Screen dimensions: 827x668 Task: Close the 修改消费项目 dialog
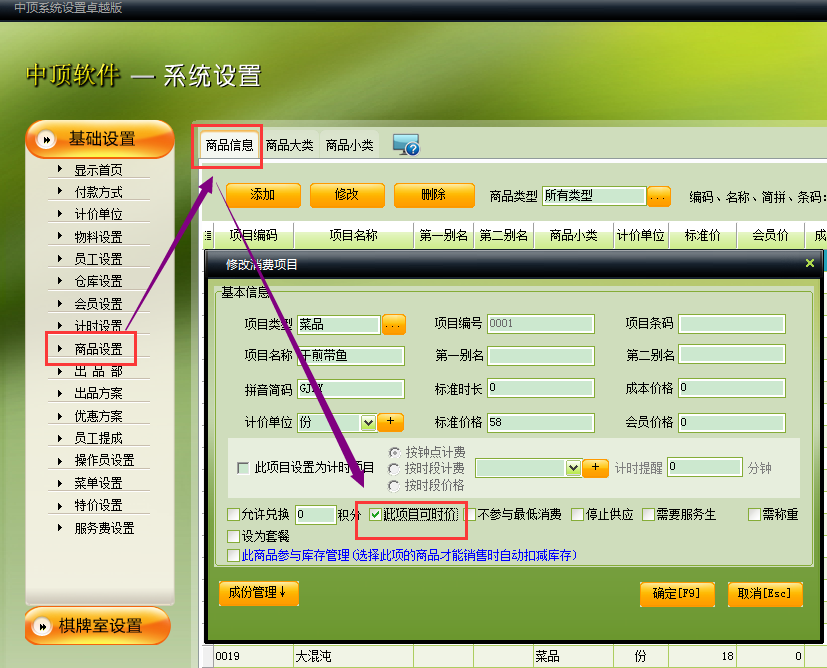tap(810, 263)
